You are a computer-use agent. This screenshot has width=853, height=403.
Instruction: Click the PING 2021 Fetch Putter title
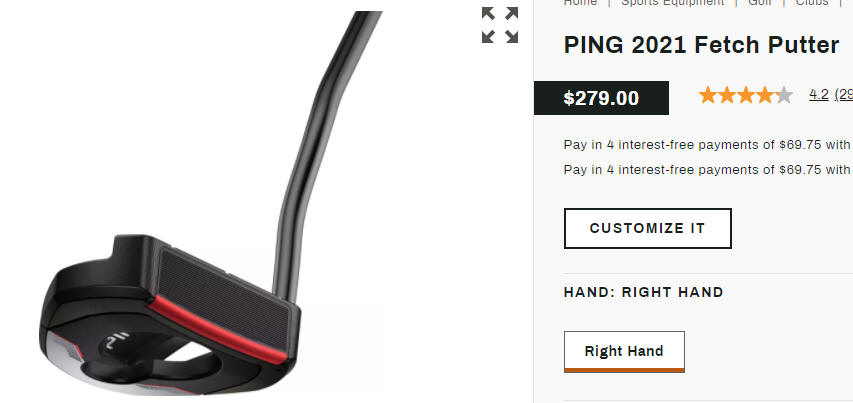click(701, 45)
